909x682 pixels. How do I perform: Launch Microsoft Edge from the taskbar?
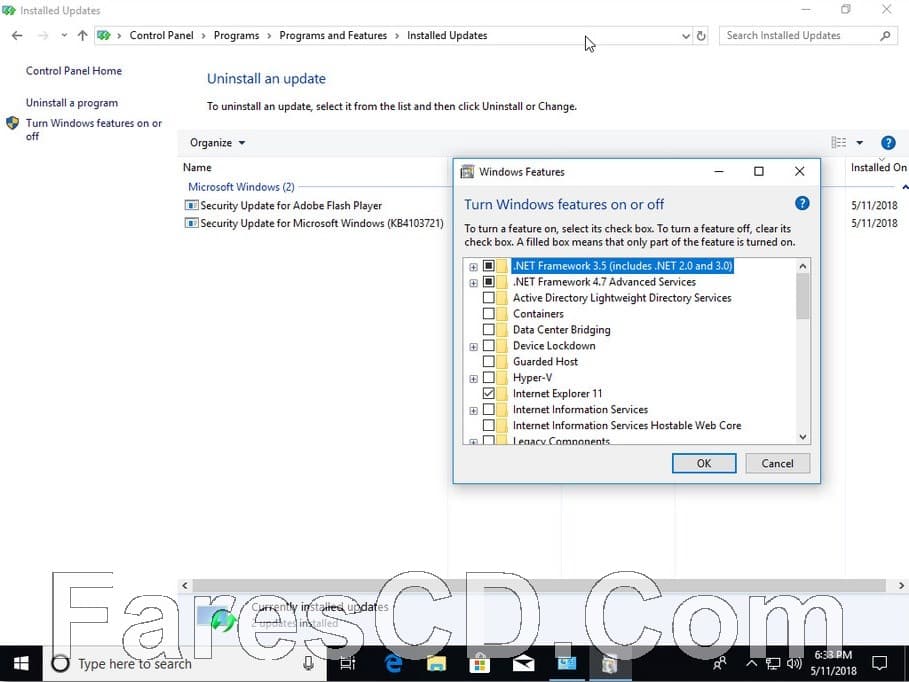click(x=393, y=663)
